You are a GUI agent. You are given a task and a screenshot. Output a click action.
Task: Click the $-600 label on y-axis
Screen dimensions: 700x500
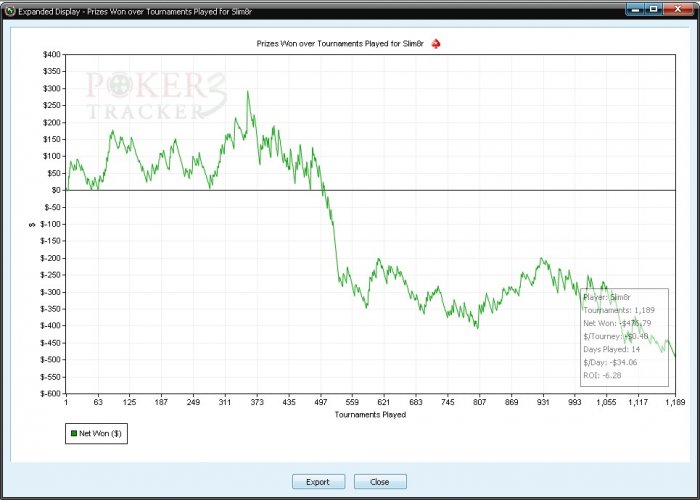click(x=52, y=394)
